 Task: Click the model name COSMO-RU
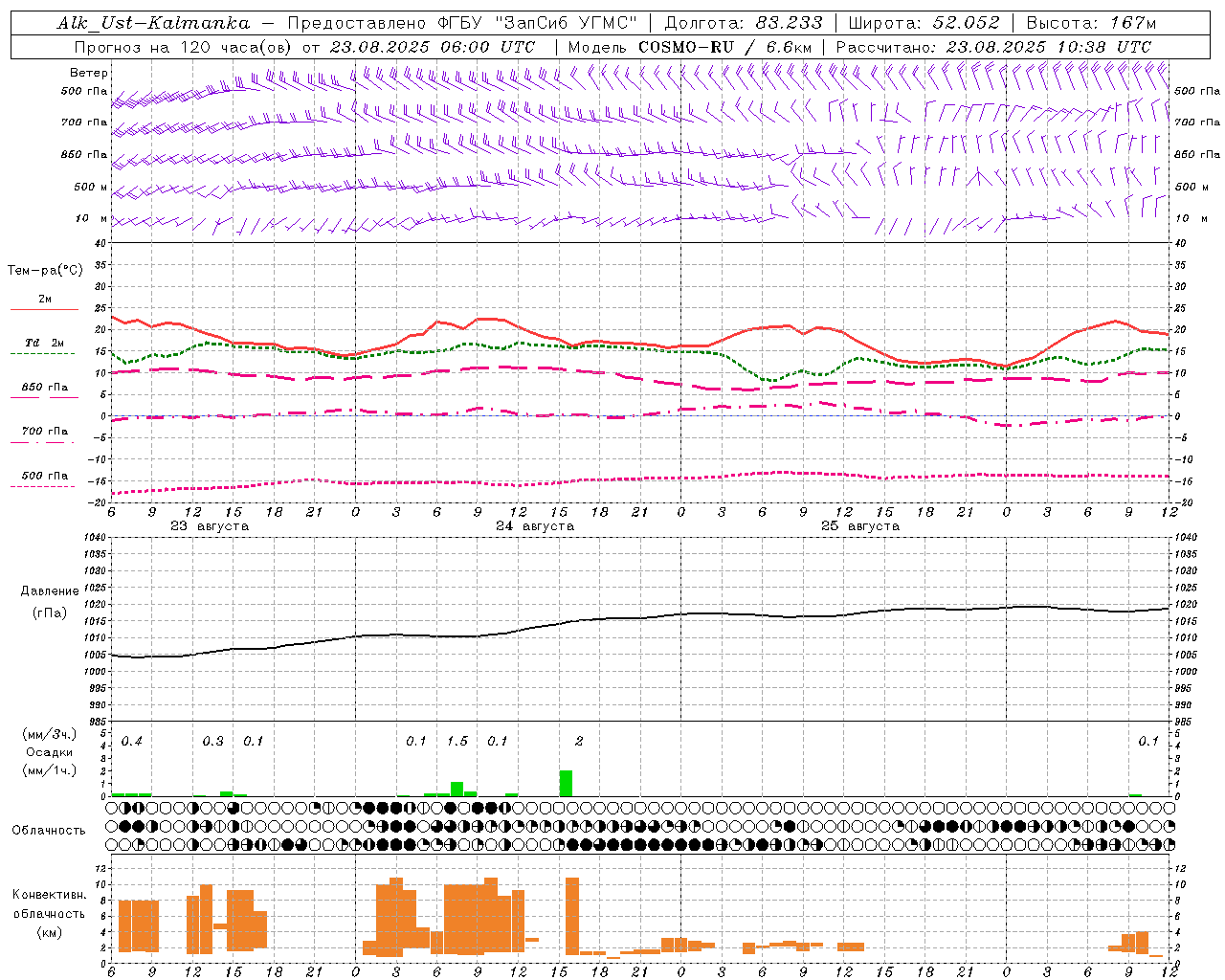point(686,47)
